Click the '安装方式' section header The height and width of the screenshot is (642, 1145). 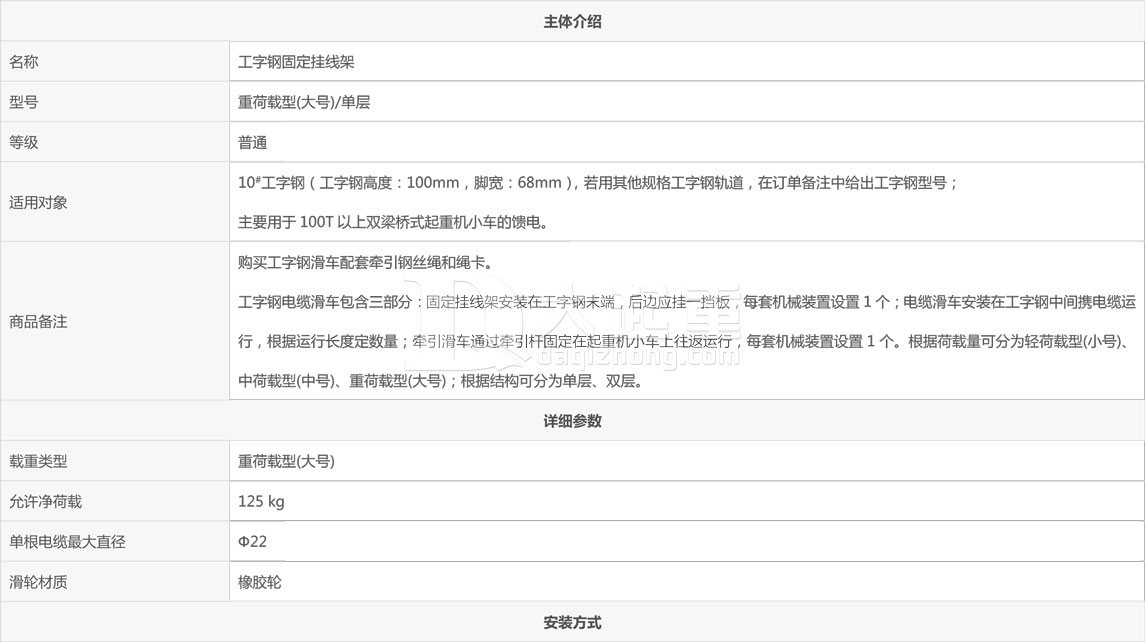click(572, 622)
